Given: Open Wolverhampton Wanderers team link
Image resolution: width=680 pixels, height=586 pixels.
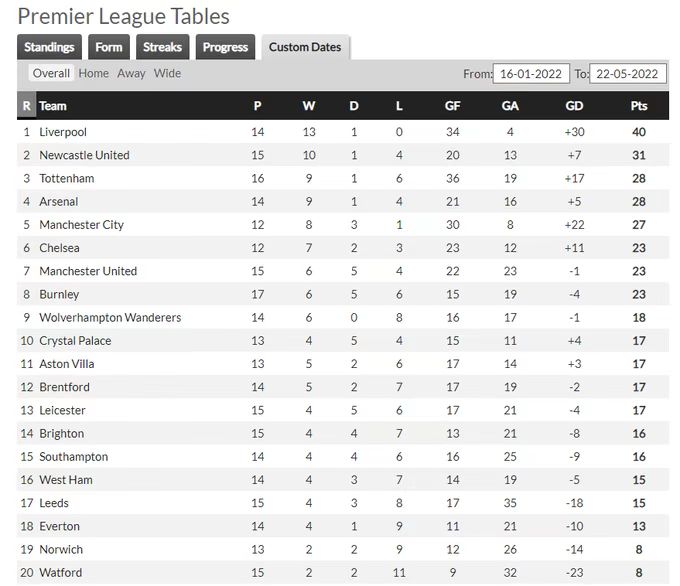Looking at the screenshot, I should click(110, 318).
